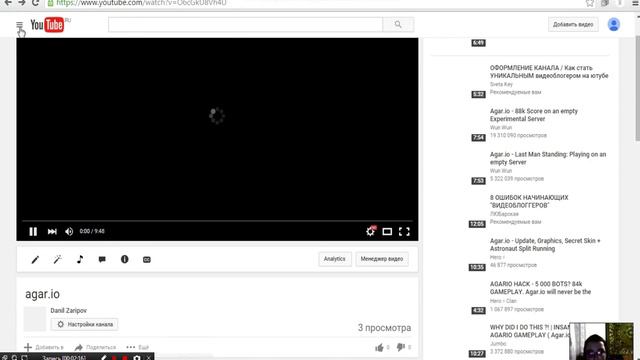Enter fullscreen mode
The image size is (640, 360).
[404, 232]
